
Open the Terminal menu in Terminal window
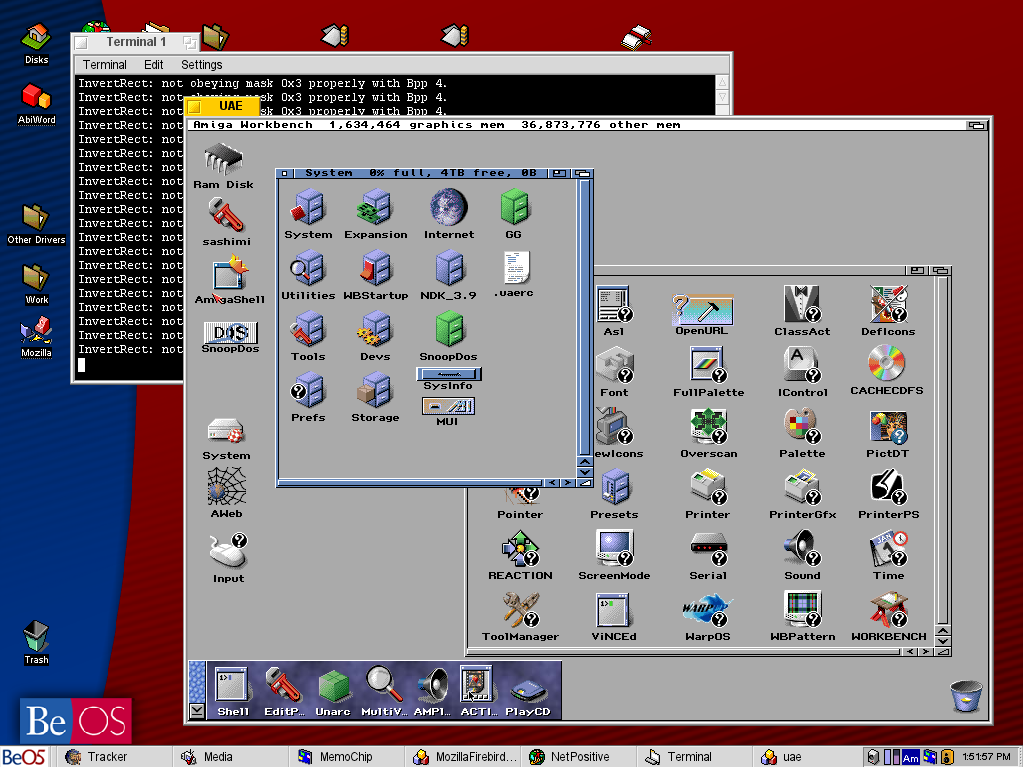click(104, 65)
